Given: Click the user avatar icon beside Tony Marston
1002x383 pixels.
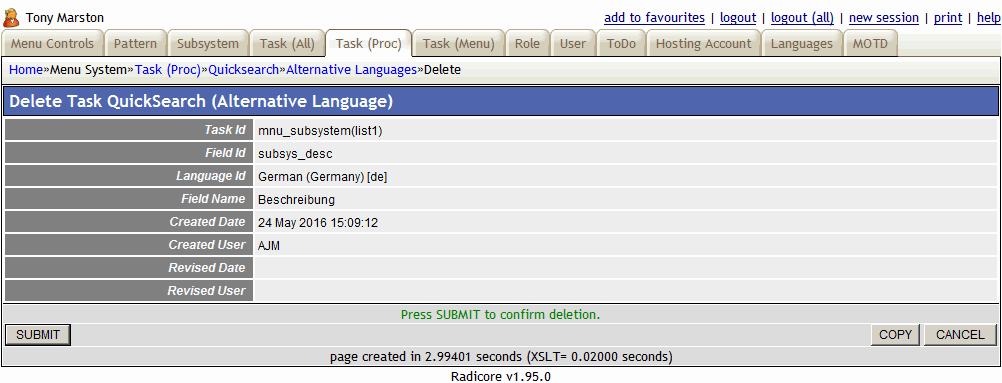Looking at the screenshot, I should (x=12, y=17).
